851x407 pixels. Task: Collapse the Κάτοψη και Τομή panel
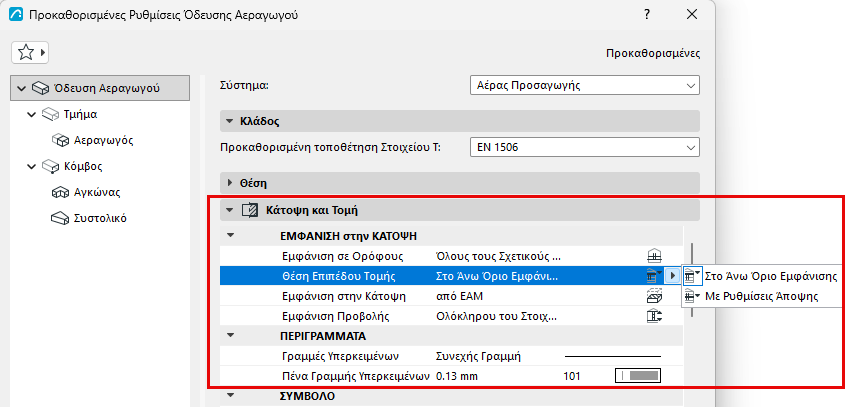[x=230, y=210]
